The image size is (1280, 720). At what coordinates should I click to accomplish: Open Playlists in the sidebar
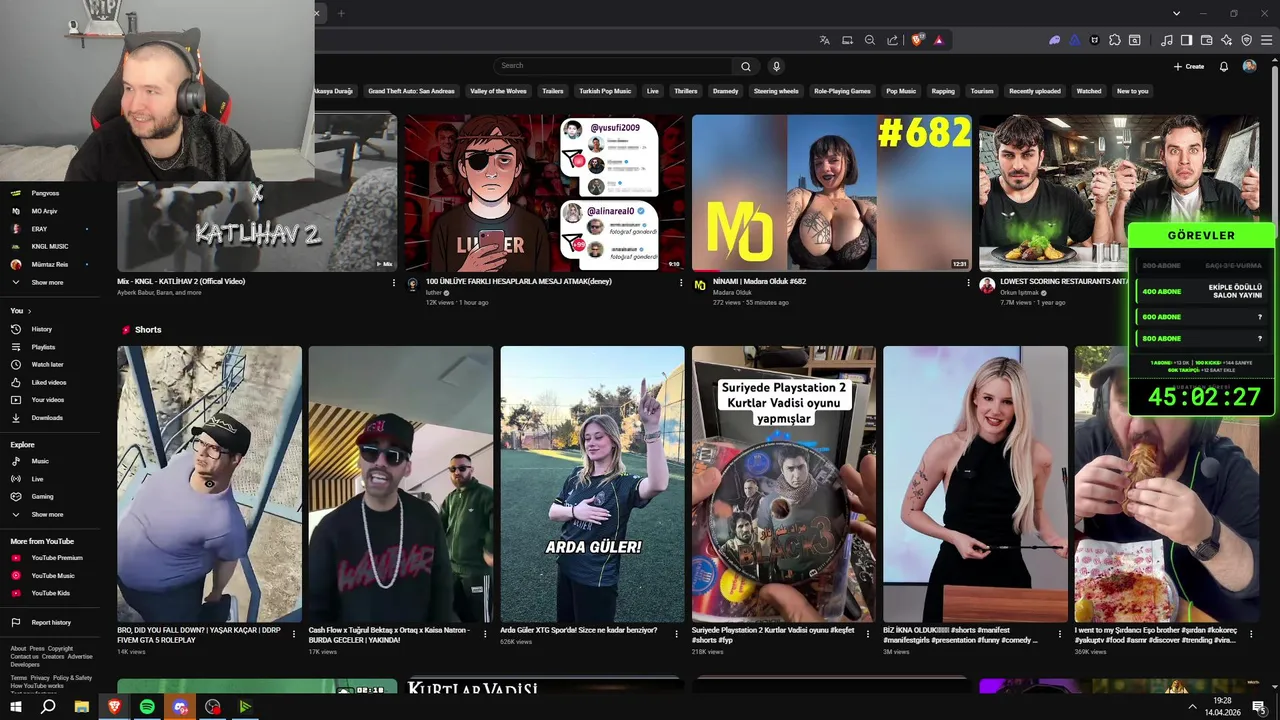click(43, 347)
